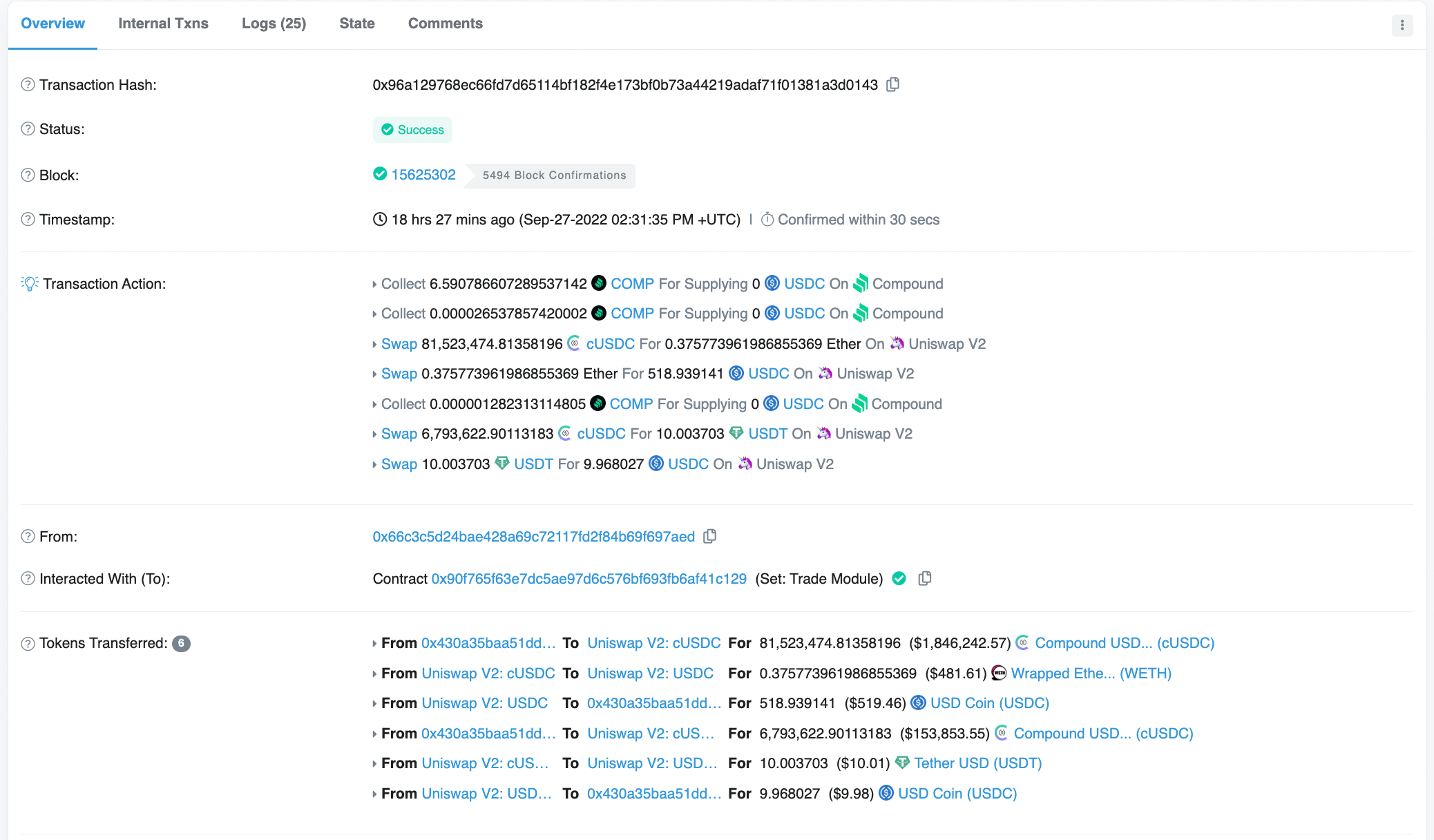Open the Wrapped Ether (WETH) token link

pyautogui.click(x=1091, y=673)
